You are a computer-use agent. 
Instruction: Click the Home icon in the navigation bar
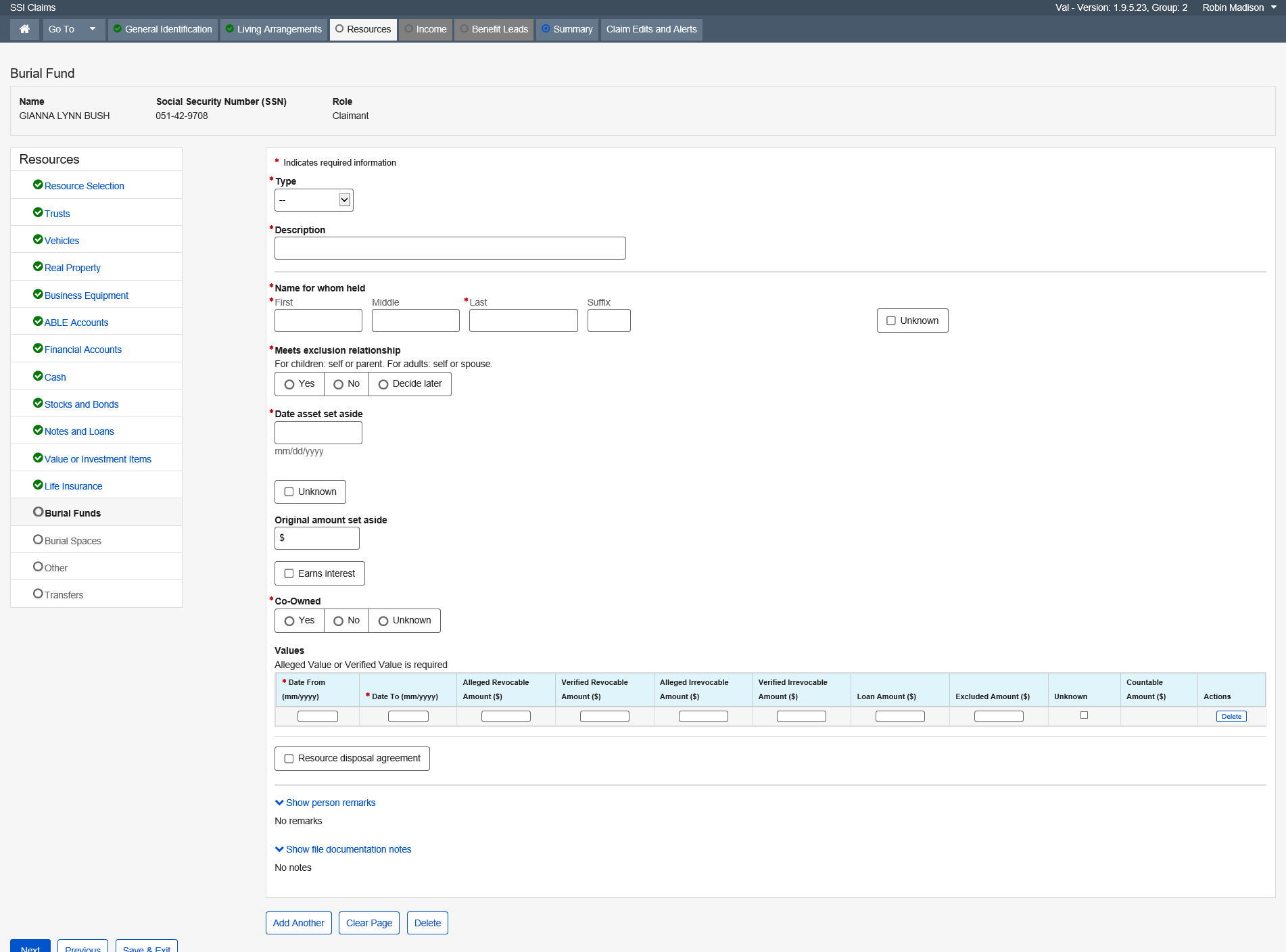pyautogui.click(x=24, y=29)
